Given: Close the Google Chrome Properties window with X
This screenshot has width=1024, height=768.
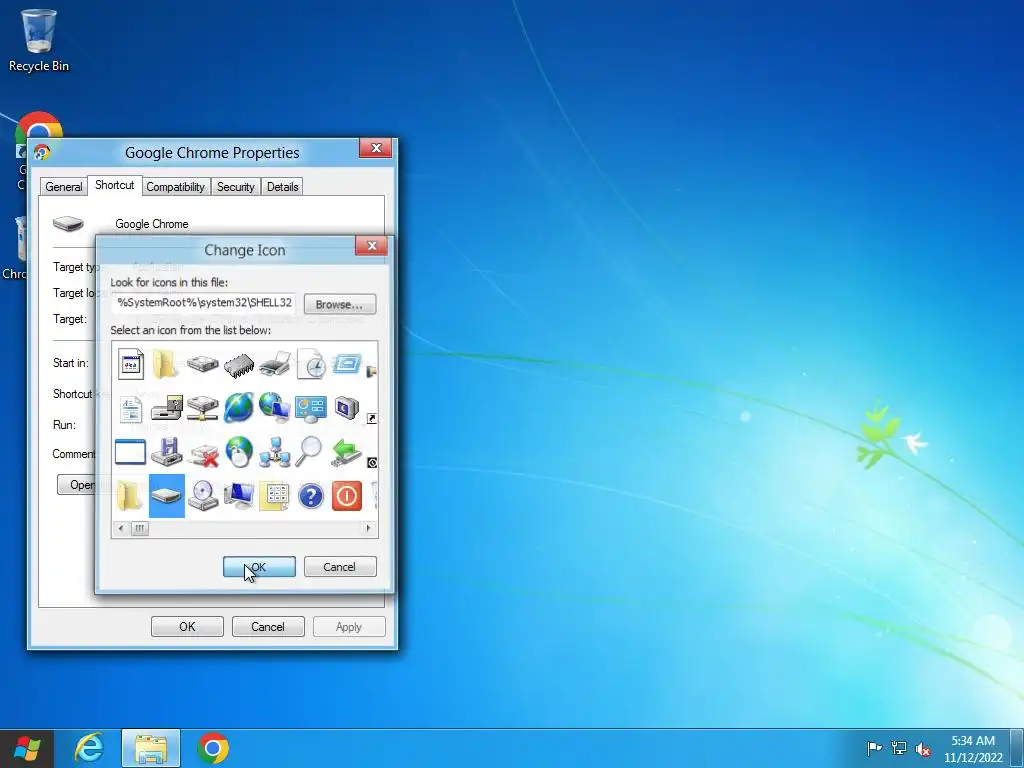Looking at the screenshot, I should pos(376,148).
